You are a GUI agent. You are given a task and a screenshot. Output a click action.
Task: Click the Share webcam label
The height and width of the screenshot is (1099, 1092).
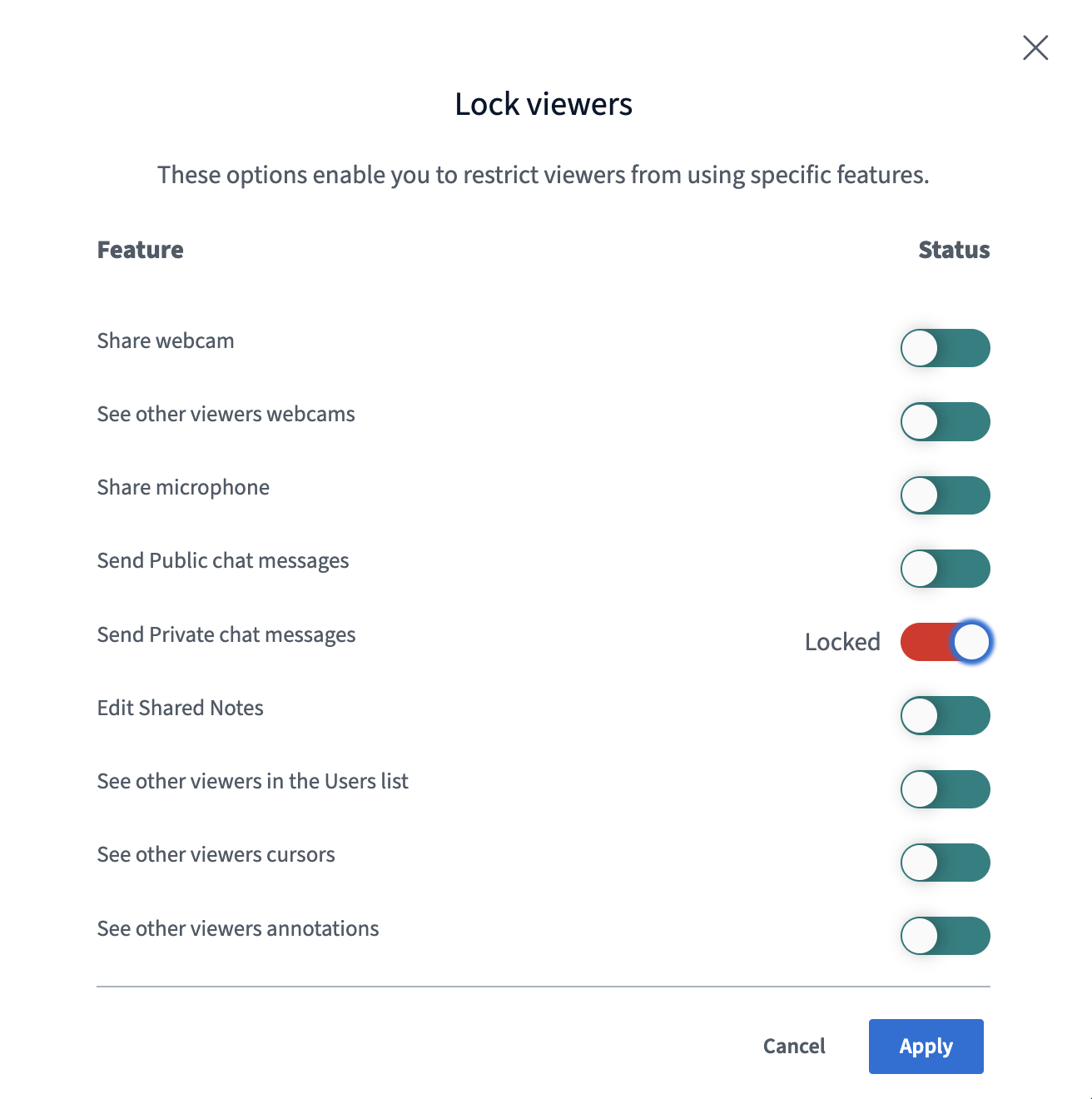[166, 341]
